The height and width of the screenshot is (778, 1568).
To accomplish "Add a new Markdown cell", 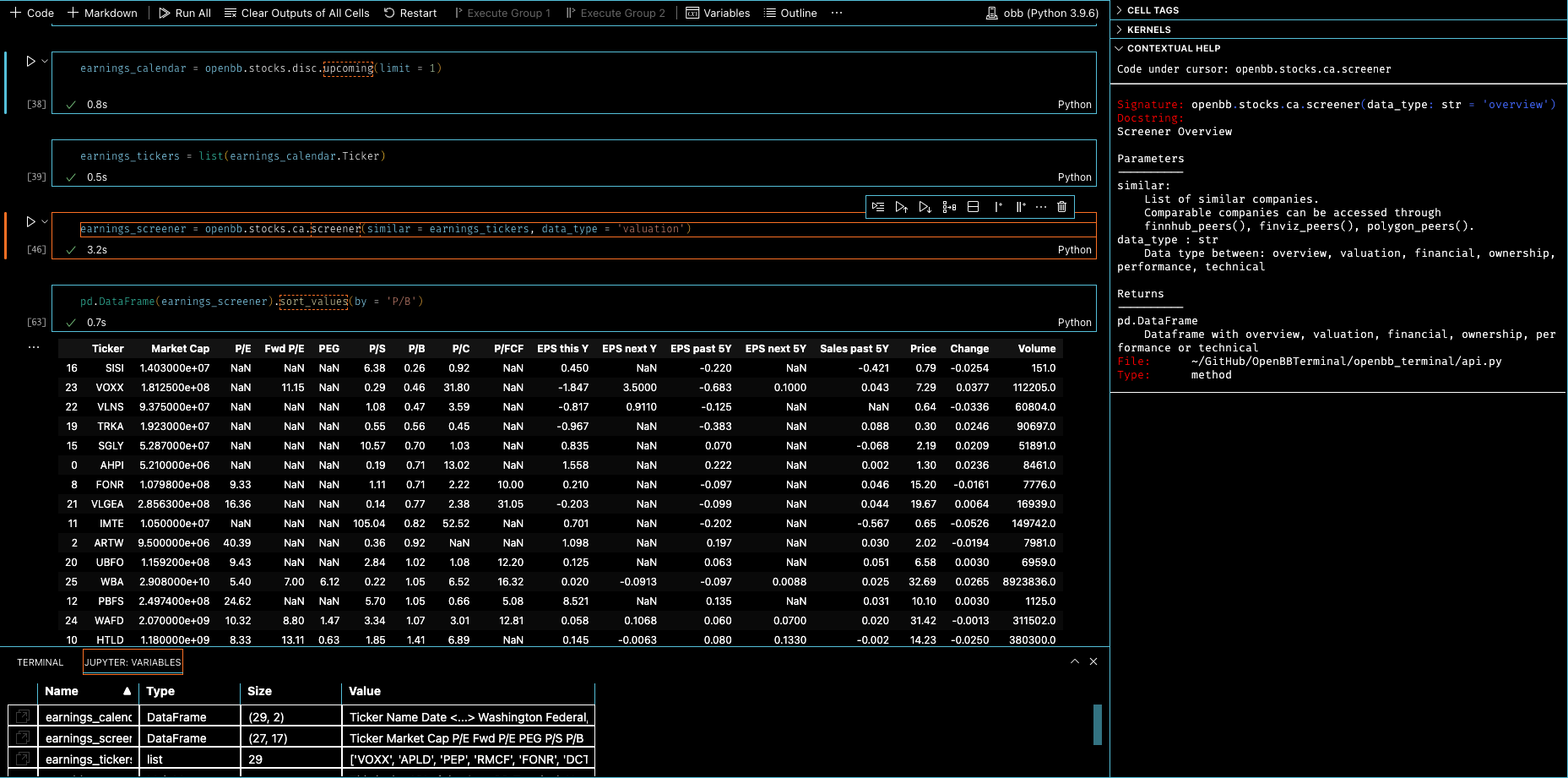I will pos(102,13).
